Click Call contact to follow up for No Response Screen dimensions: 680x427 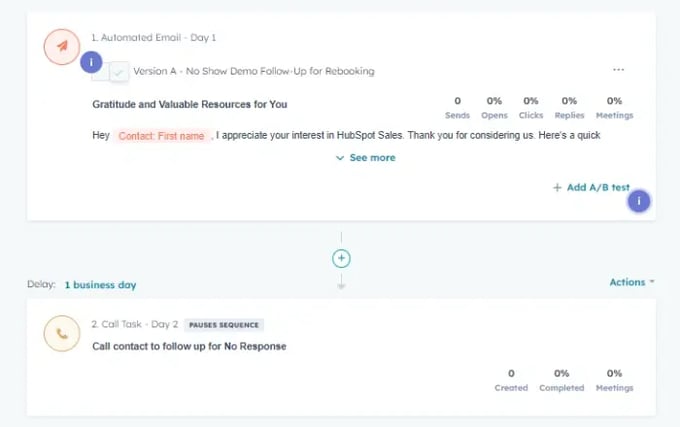click(189, 346)
